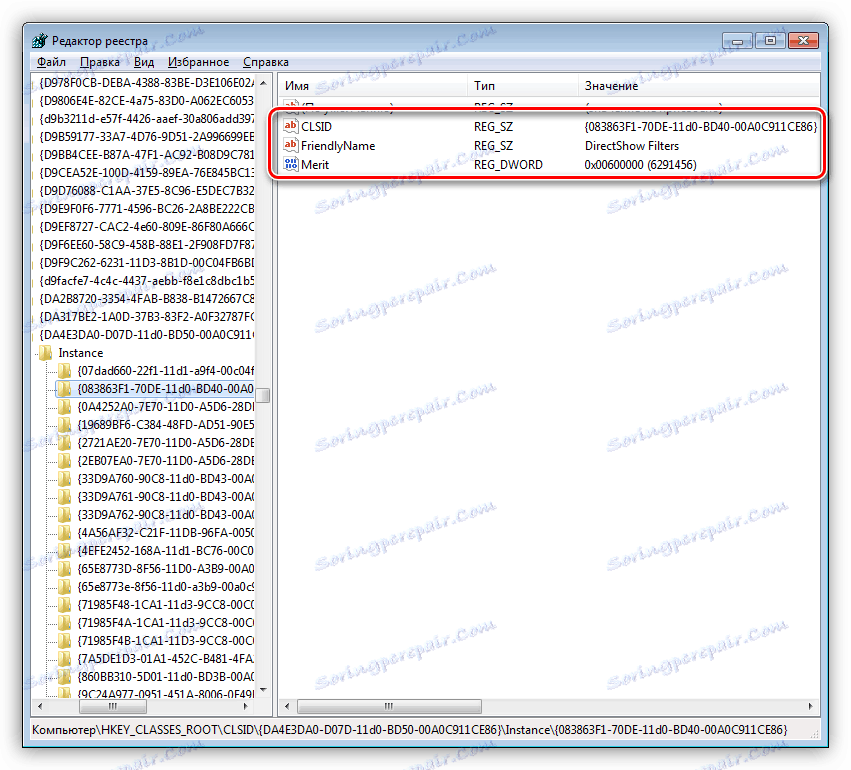Click folder icon of {0A4252A0-7E70-11D0 key
This screenshot has width=851, height=770.
65,406
